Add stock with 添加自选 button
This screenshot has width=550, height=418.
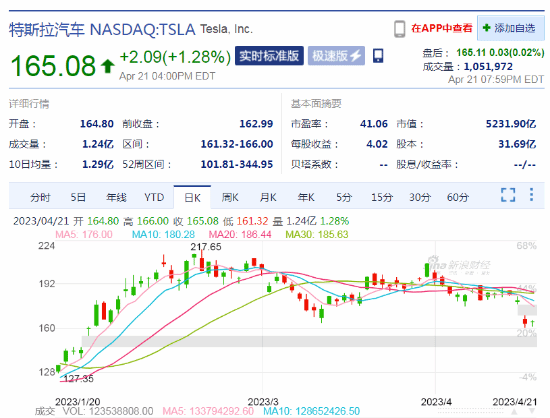pyautogui.click(x=510, y=28)
